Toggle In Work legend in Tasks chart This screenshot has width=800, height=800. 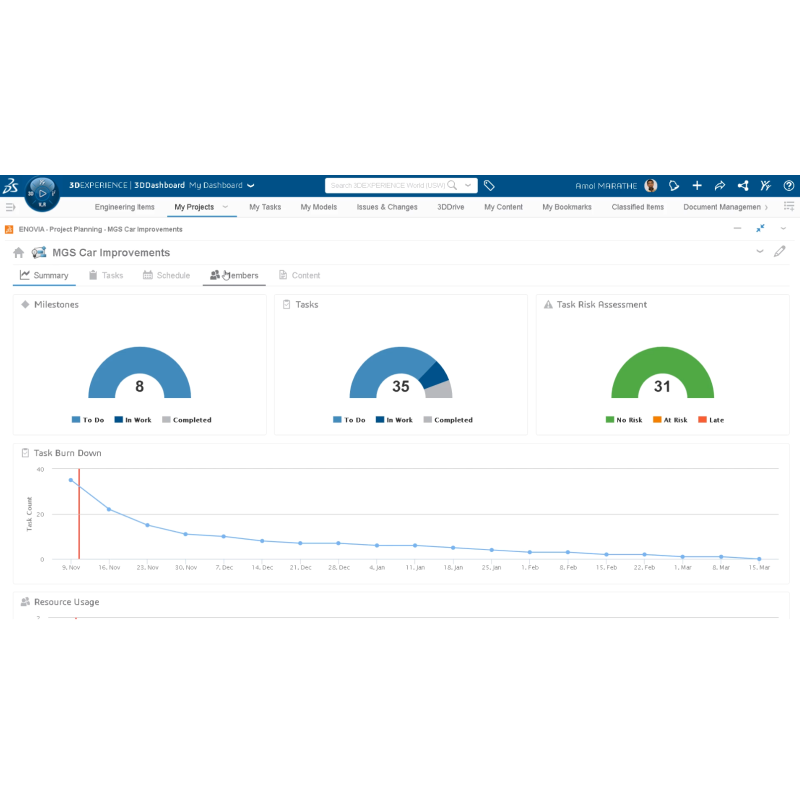(x=394, y=420)
